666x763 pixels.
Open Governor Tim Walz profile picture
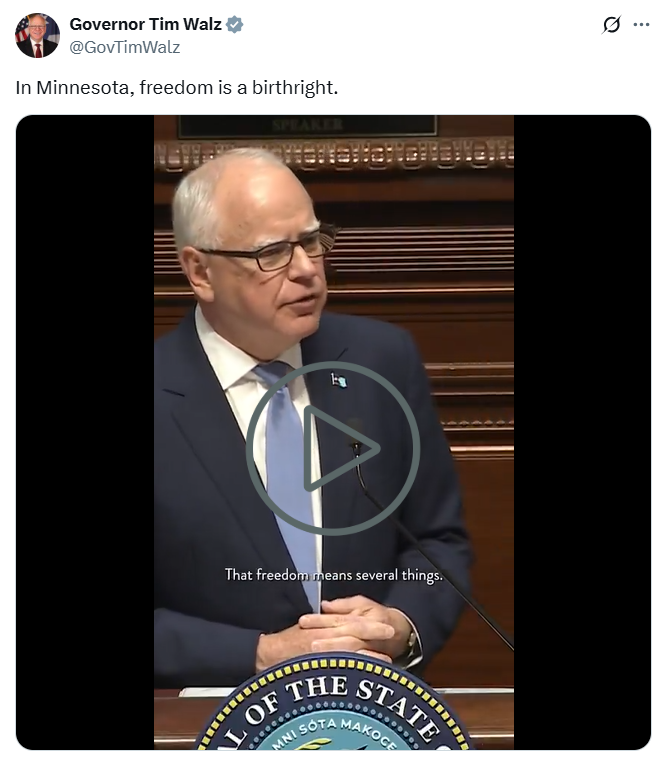(x=37, y=36)
